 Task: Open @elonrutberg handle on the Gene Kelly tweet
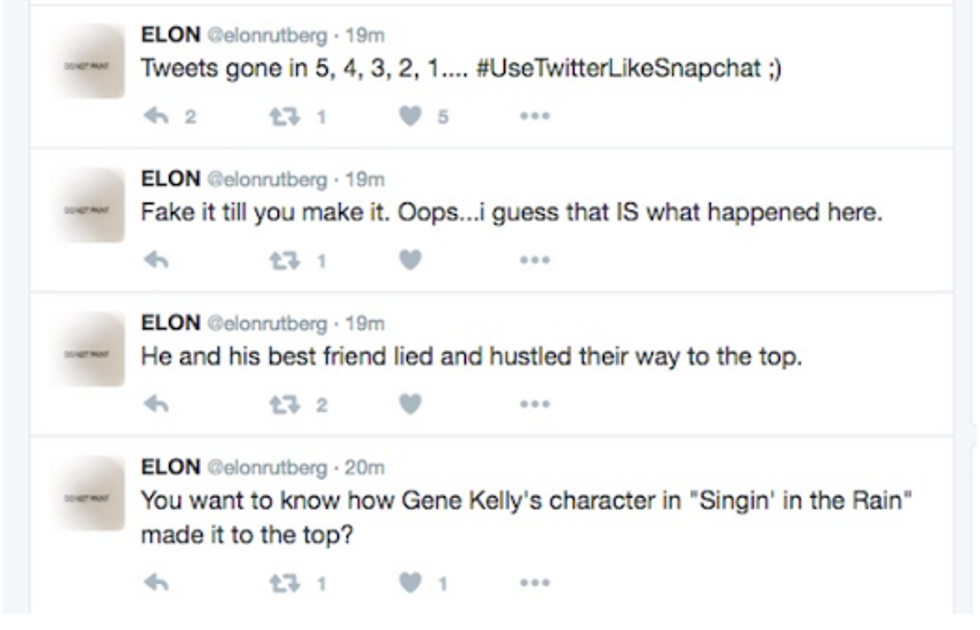tap(267, 467)
